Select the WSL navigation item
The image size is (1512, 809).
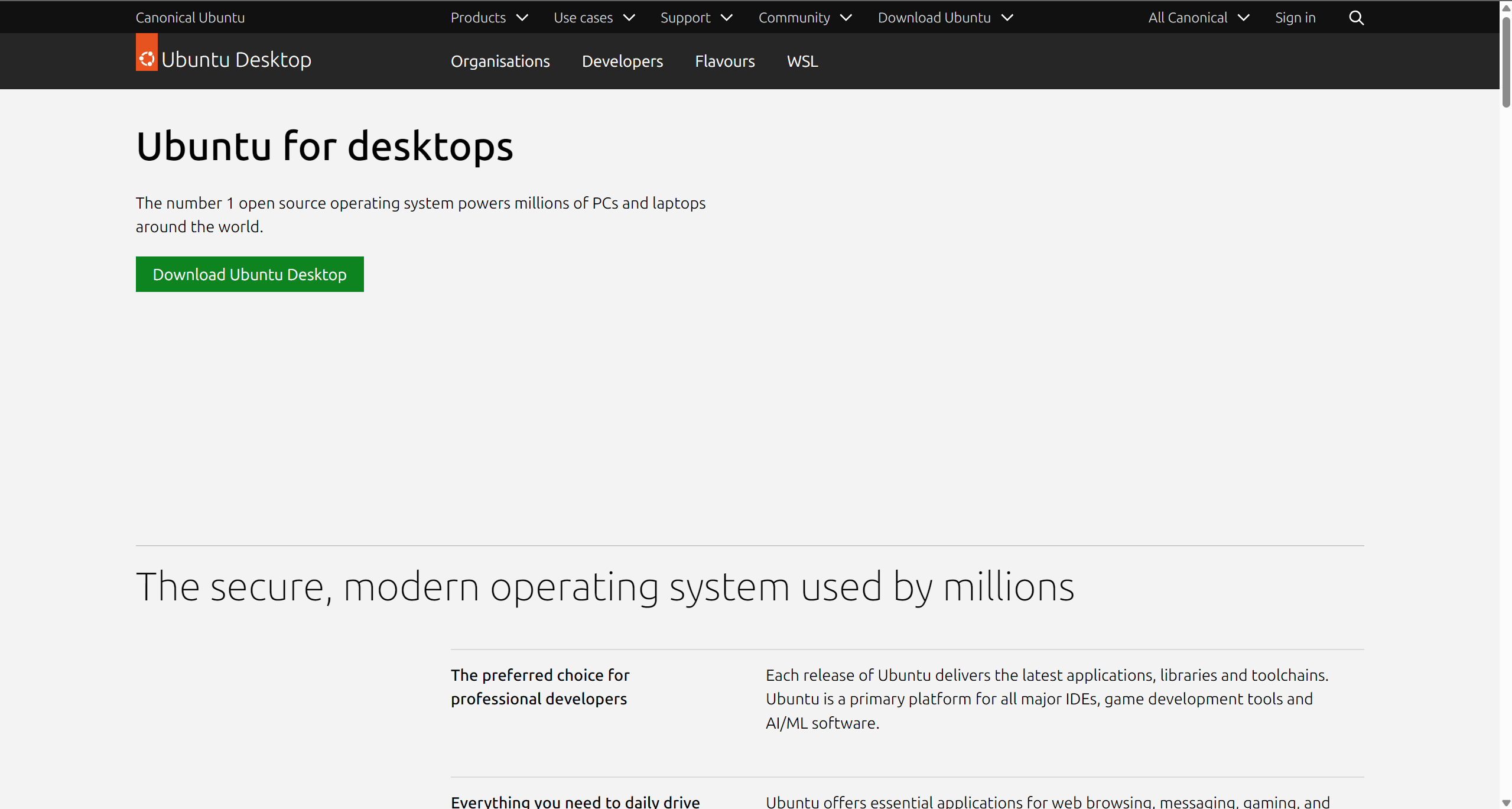tap(802, 61)
